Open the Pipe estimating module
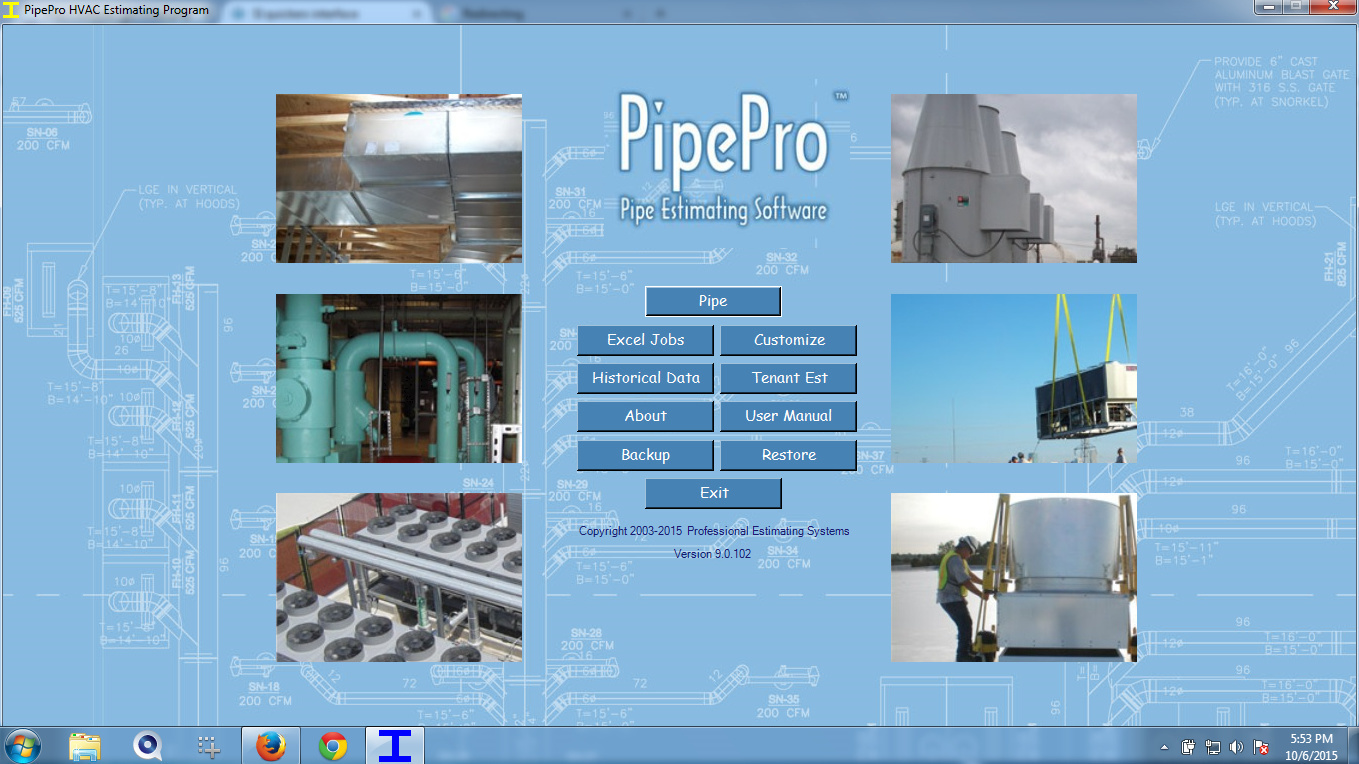 (713, 301)
